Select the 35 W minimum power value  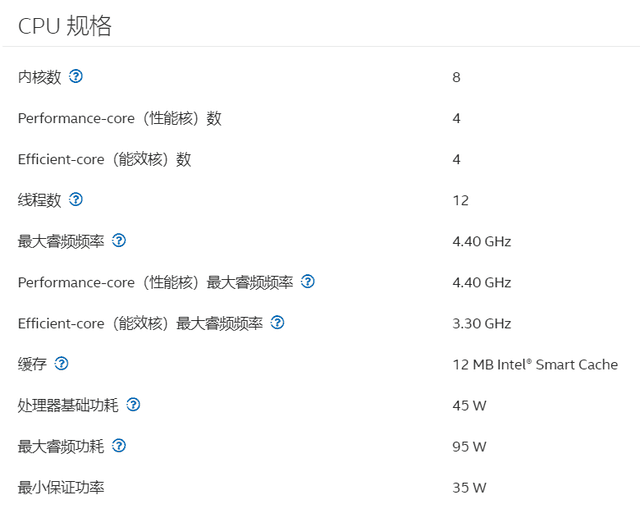[x=469, y=487]
